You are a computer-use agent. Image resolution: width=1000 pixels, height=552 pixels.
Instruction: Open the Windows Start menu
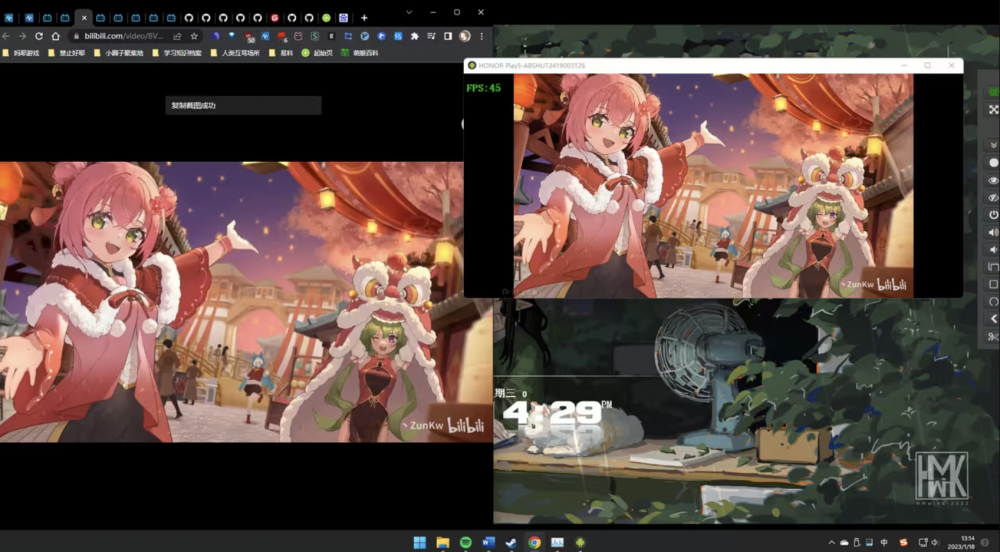420,542
